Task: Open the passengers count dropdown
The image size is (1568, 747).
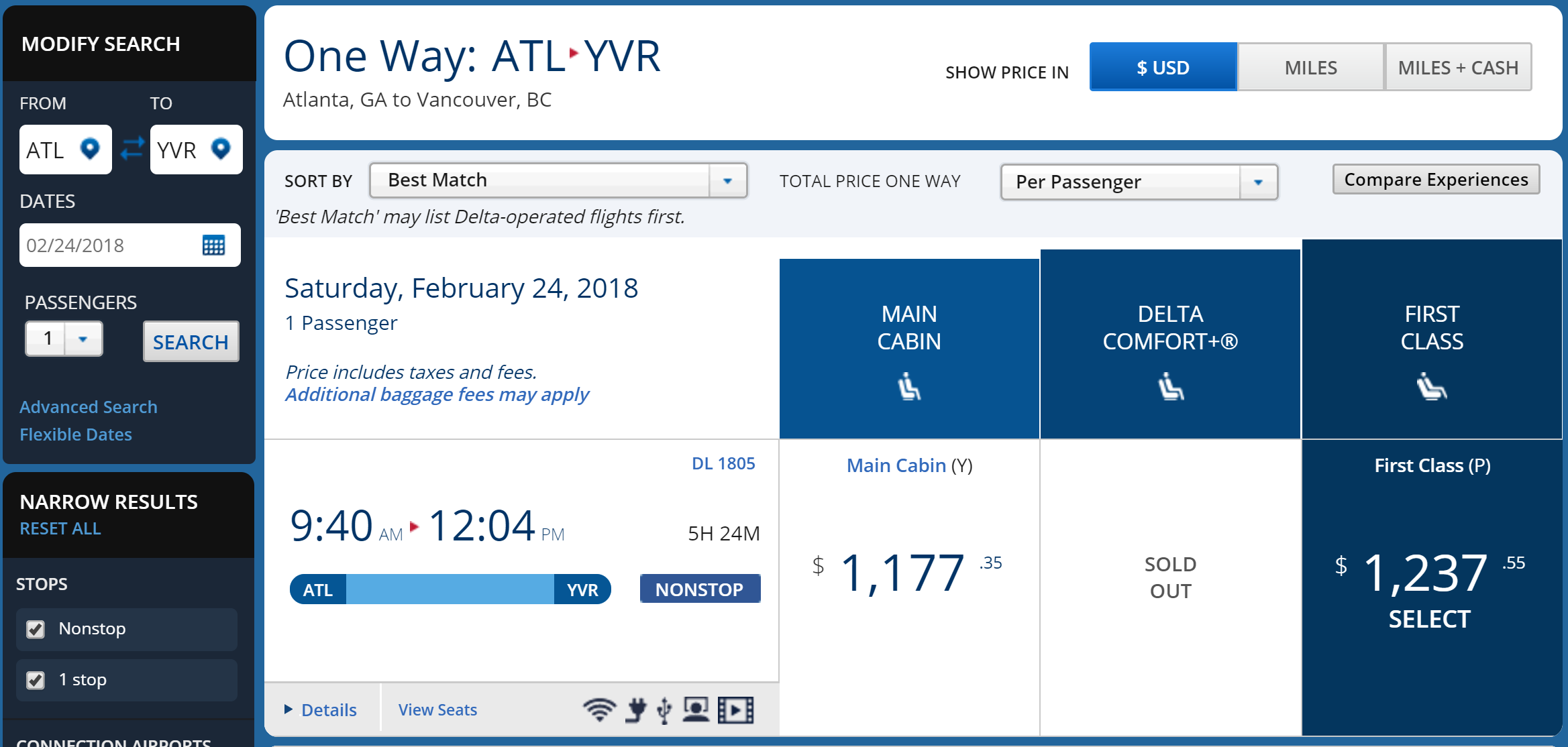Action: click(x=83, y=339)
